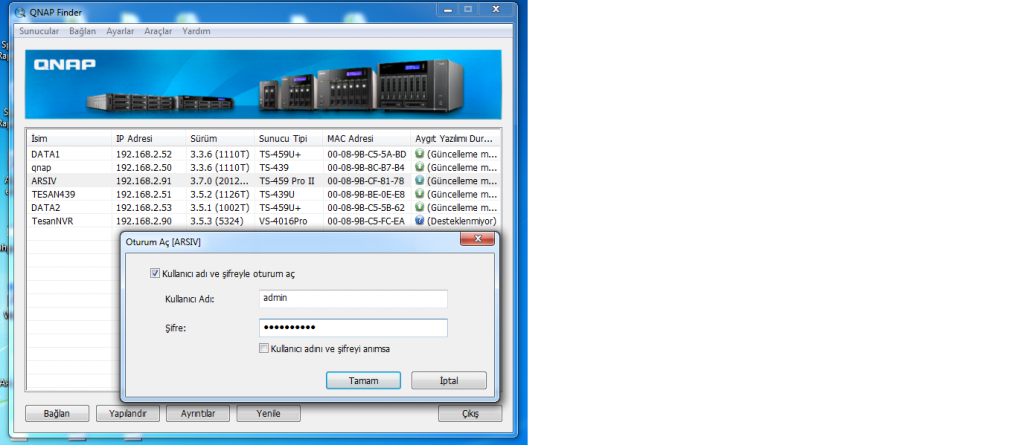Click the firmware status icon for DATA1

(420, 154)
